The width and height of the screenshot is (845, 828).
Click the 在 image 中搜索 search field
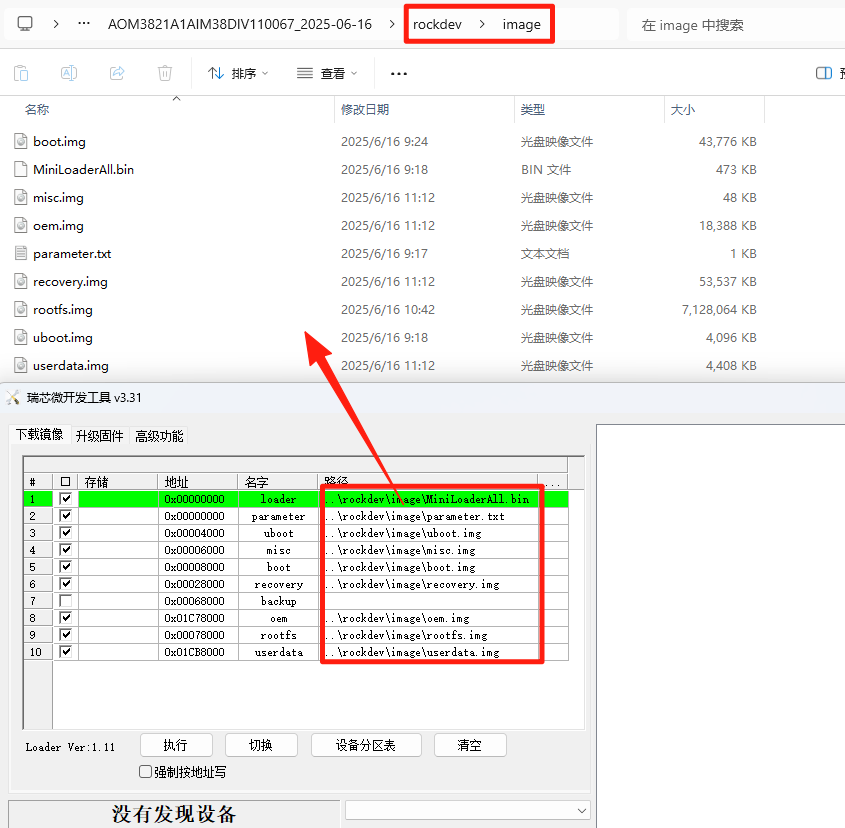point(735,25)
